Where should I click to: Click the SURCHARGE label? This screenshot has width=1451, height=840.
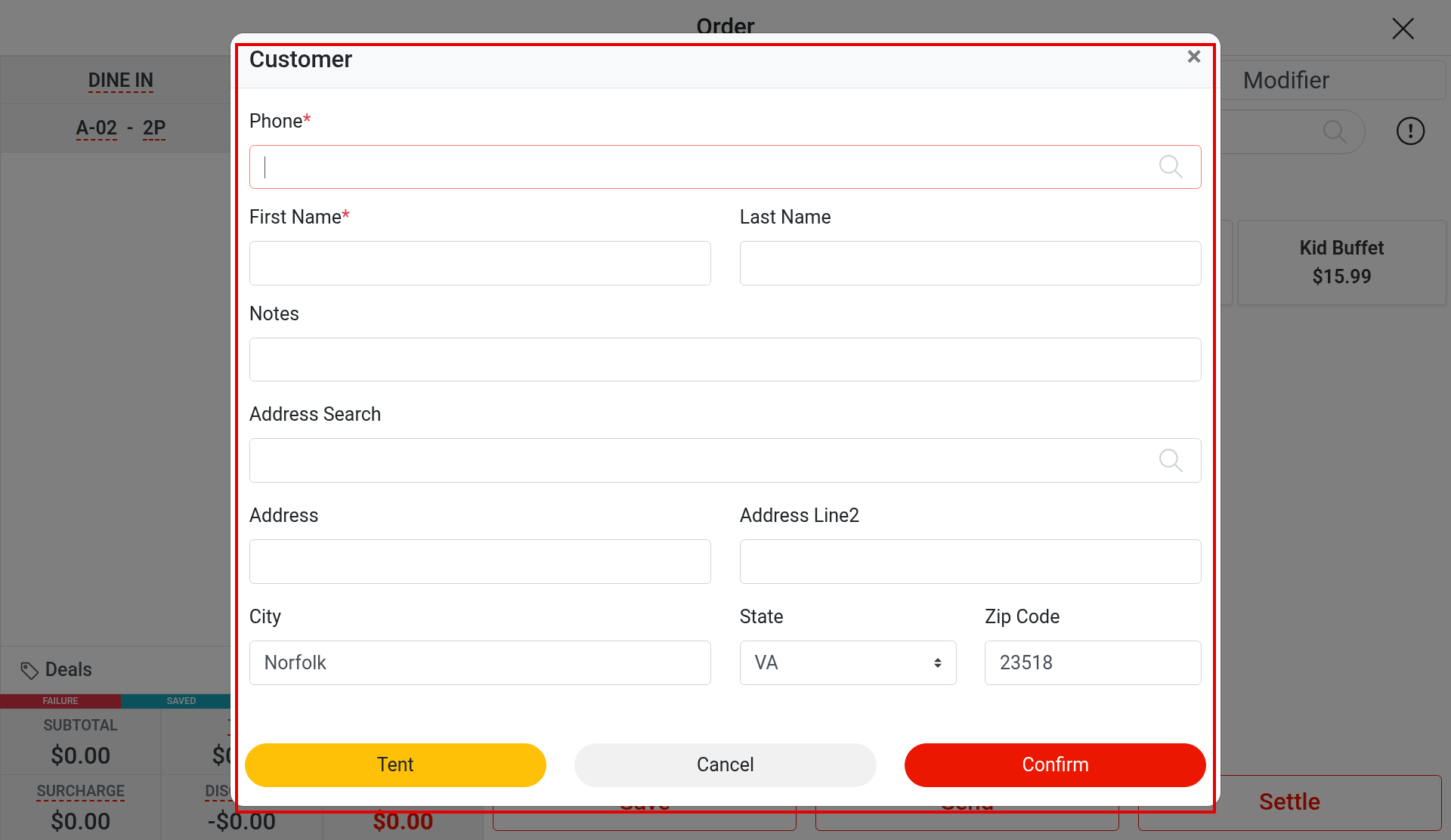[81, 791]
